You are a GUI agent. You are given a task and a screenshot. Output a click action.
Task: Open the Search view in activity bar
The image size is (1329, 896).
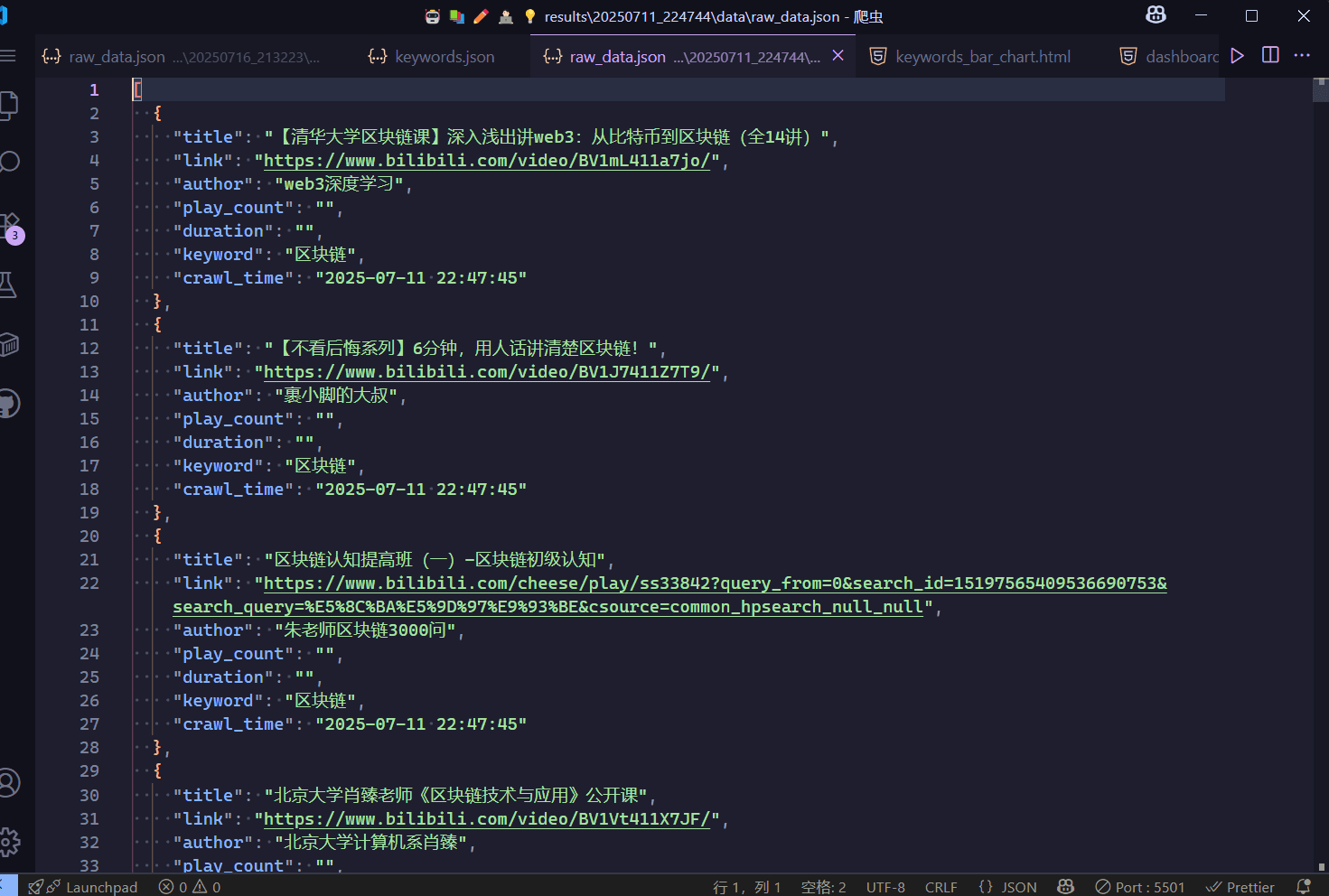pyautogui.click(x=9, y=163)
